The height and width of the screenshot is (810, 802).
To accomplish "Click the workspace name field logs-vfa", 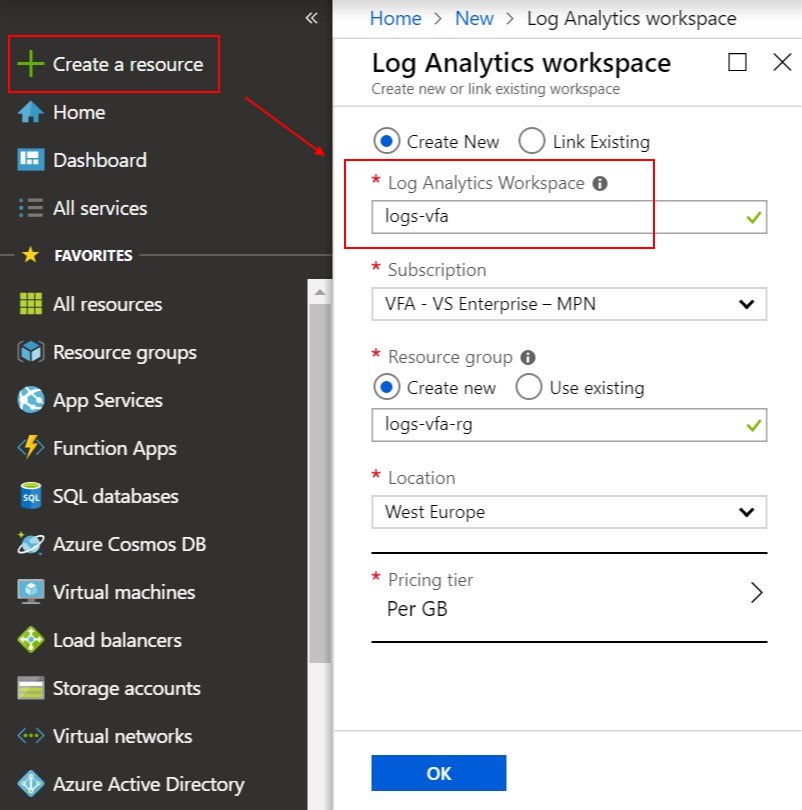I will tap(569, 217).
